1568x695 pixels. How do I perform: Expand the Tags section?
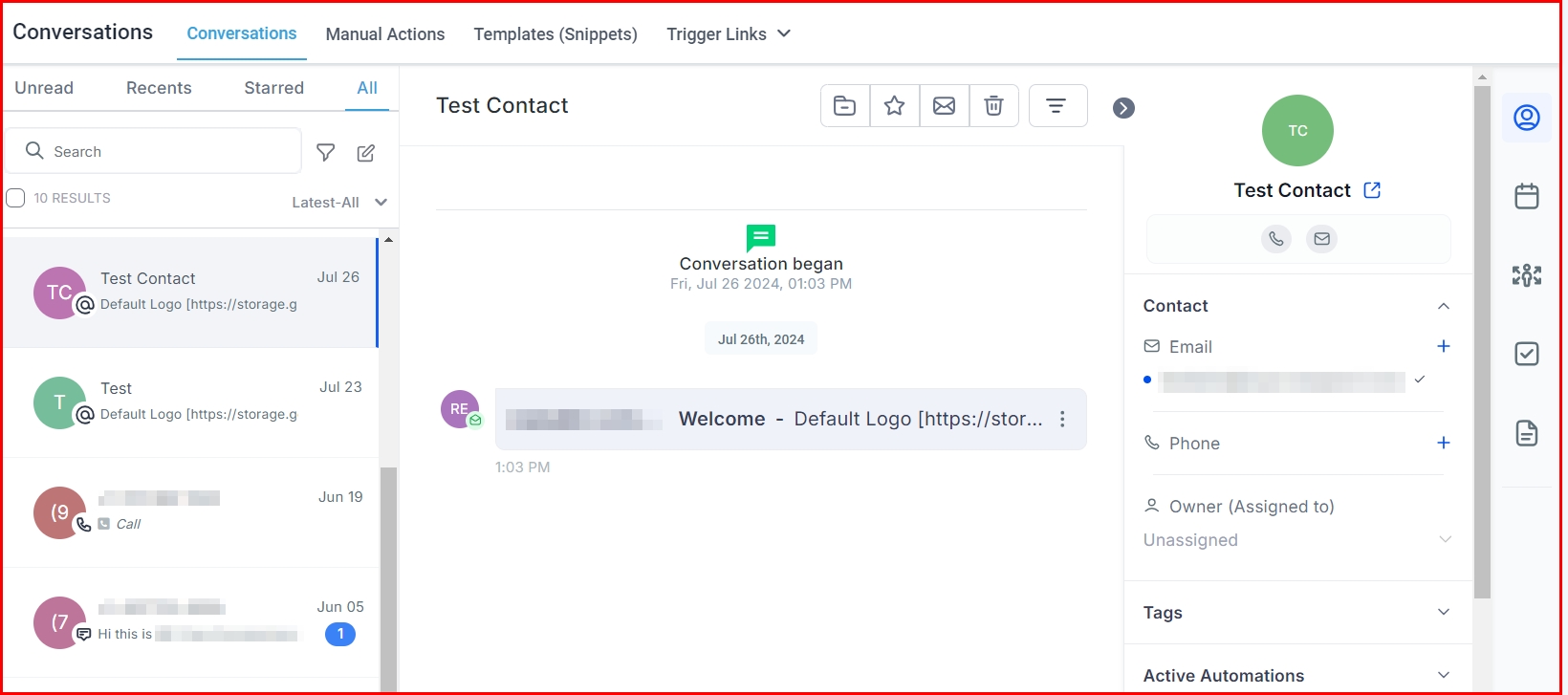point(1297,613)
